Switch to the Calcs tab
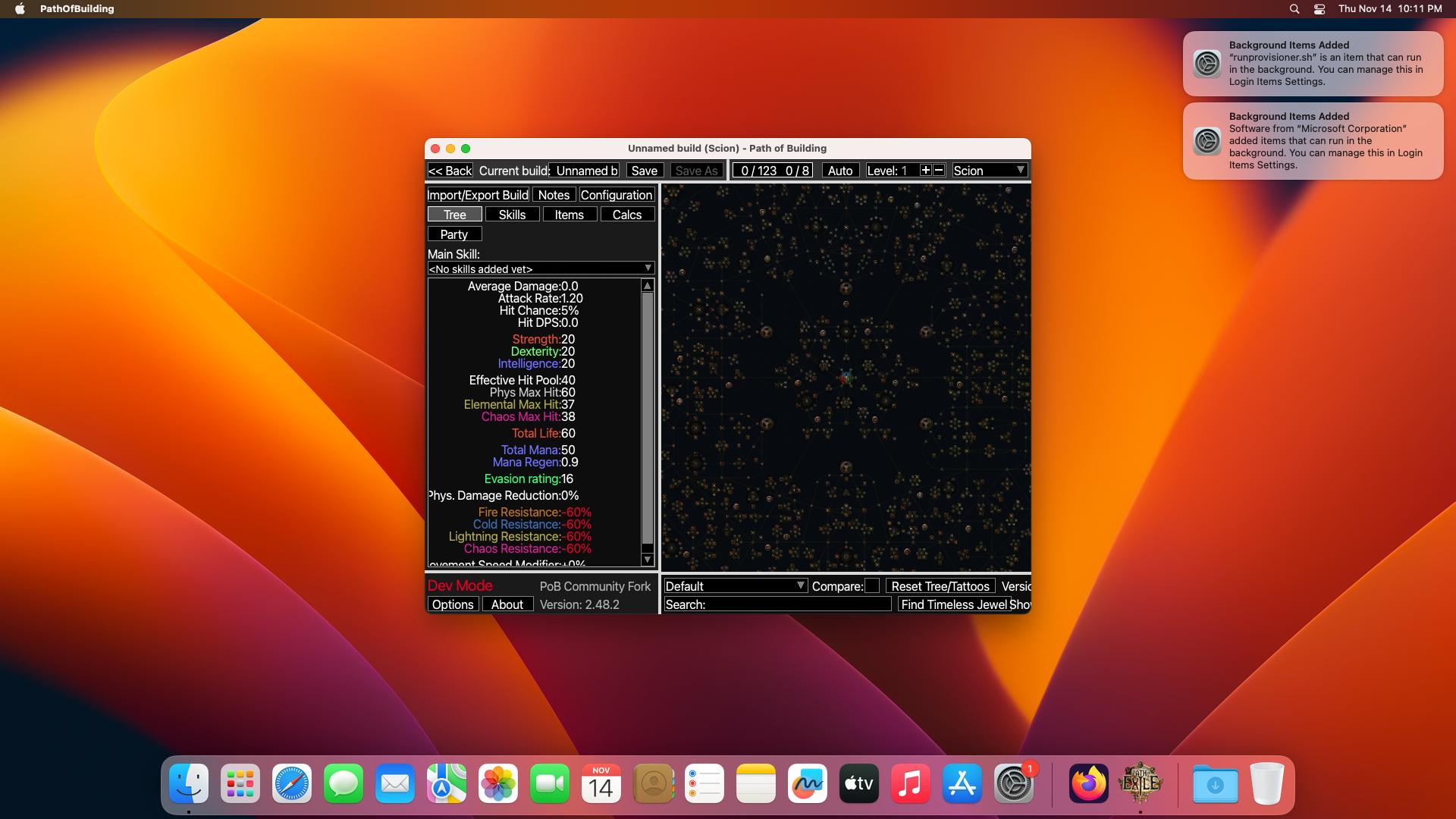 (627, 215)
